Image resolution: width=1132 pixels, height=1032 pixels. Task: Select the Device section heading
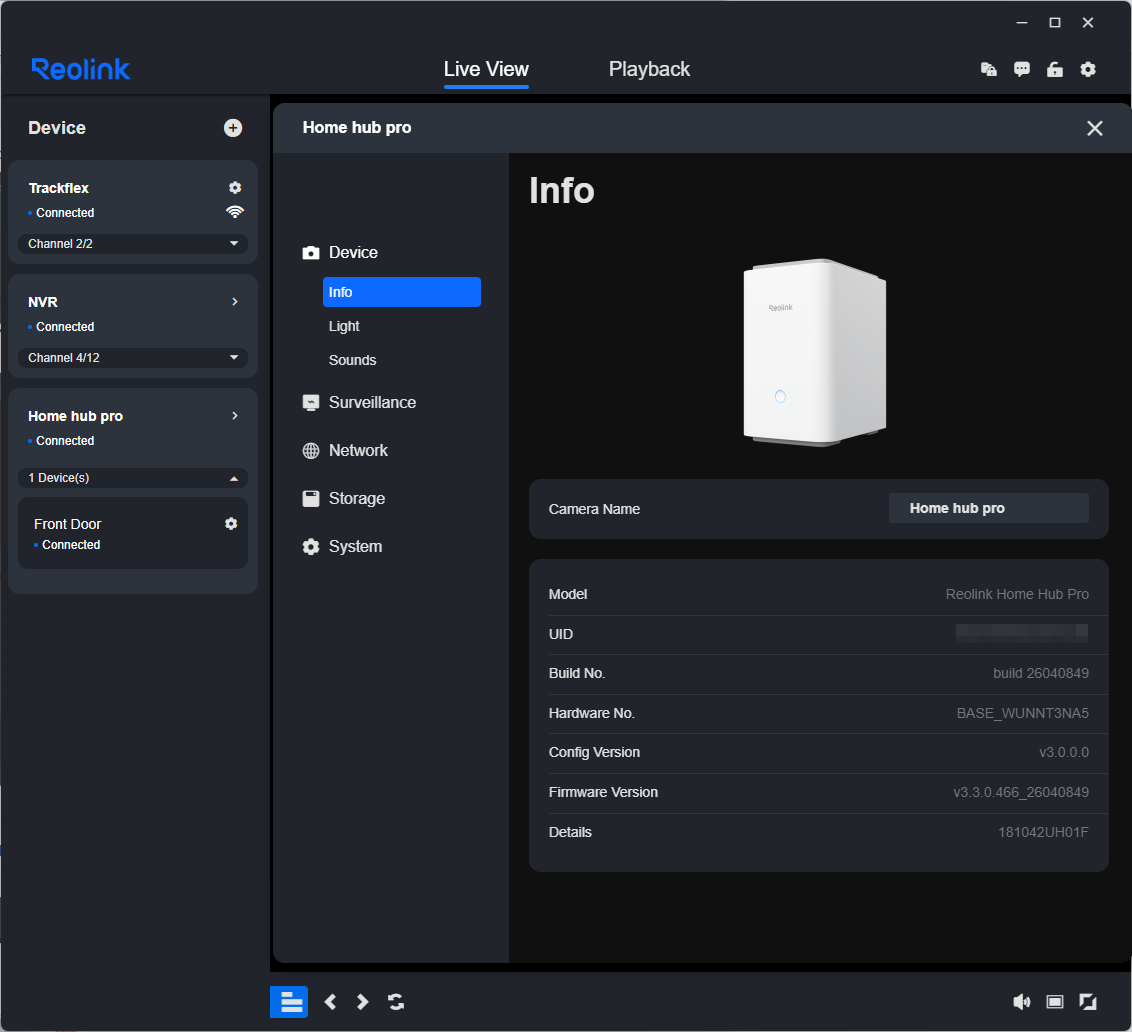[353, 252]
